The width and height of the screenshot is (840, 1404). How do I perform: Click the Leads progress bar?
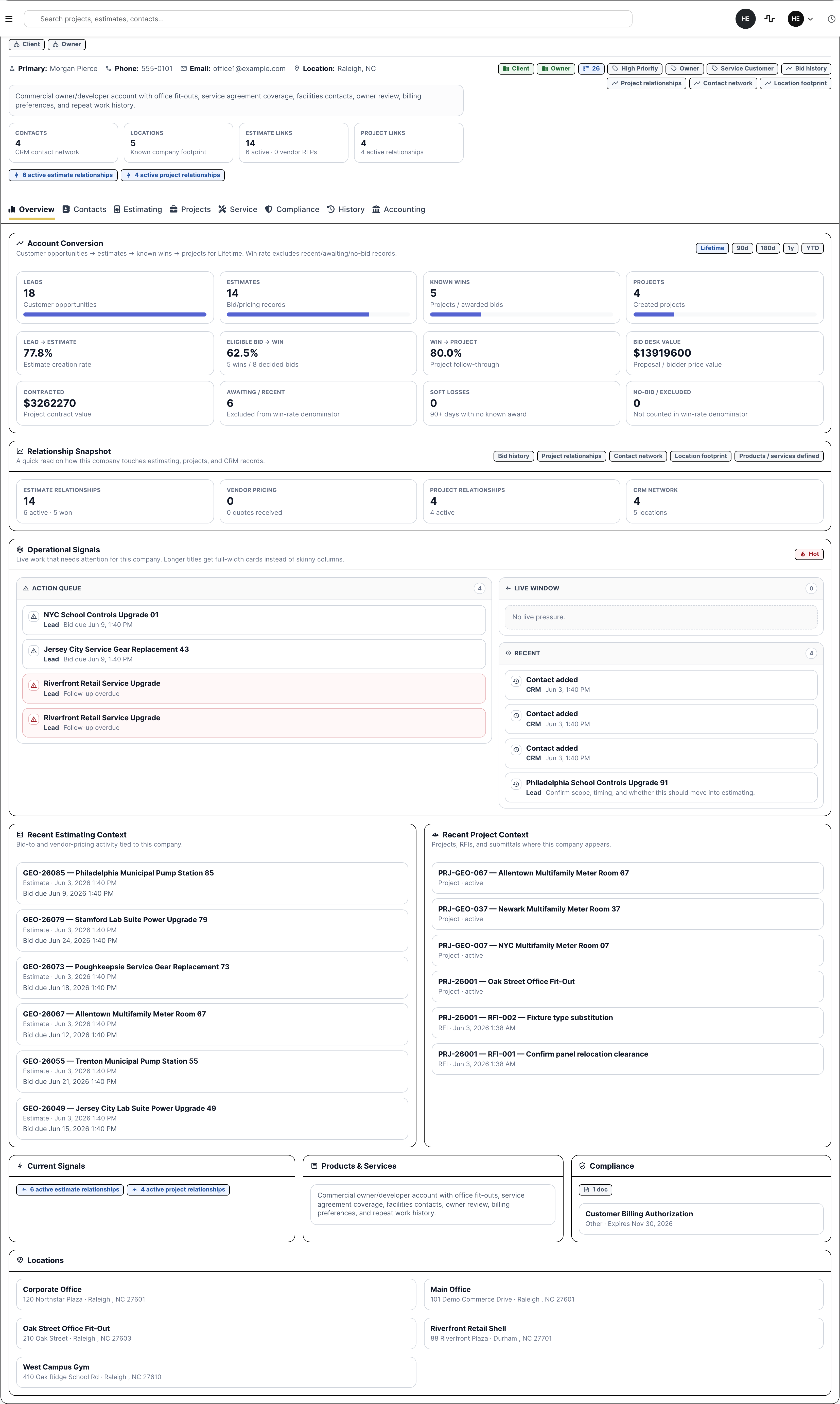115,315
